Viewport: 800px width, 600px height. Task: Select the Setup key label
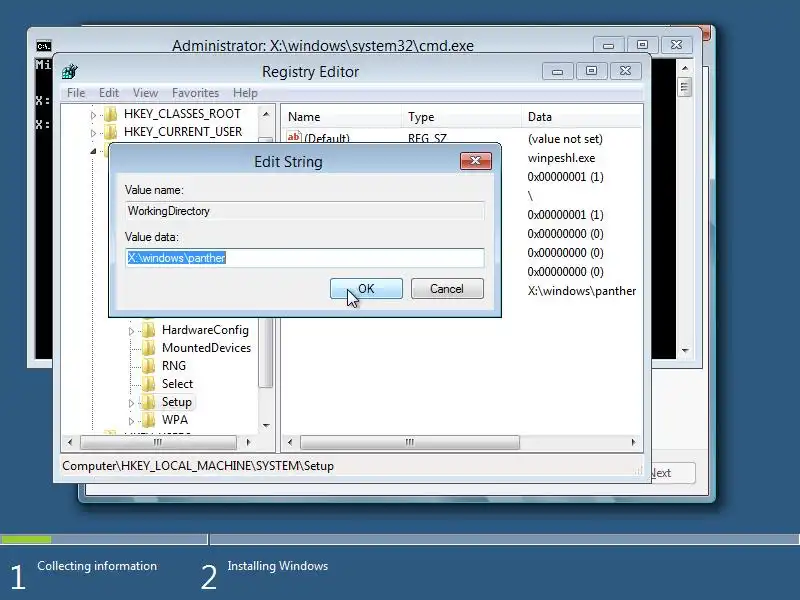click(x=177, y=402)
